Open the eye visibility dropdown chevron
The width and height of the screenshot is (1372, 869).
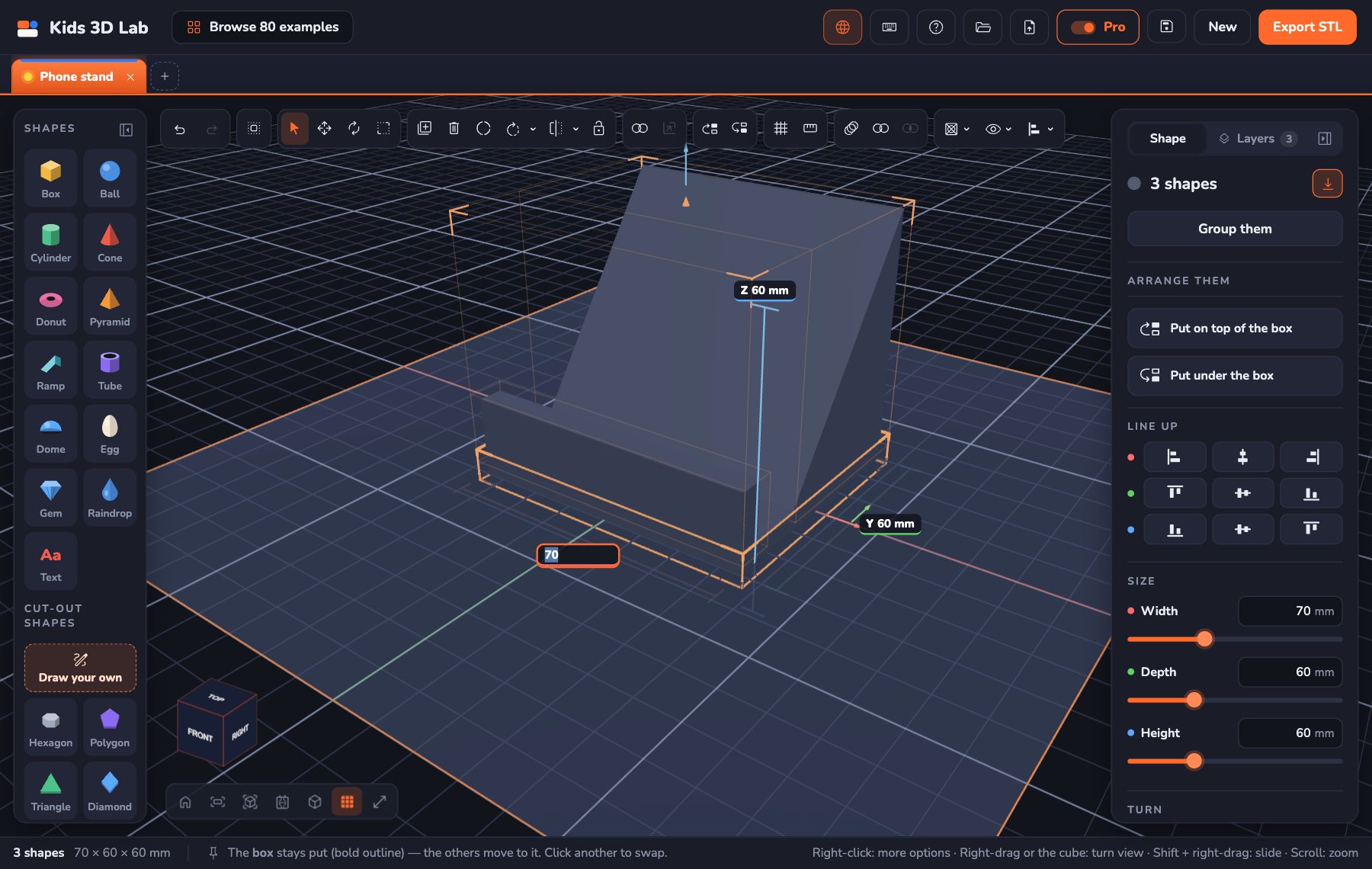[x=1008, y=129]
